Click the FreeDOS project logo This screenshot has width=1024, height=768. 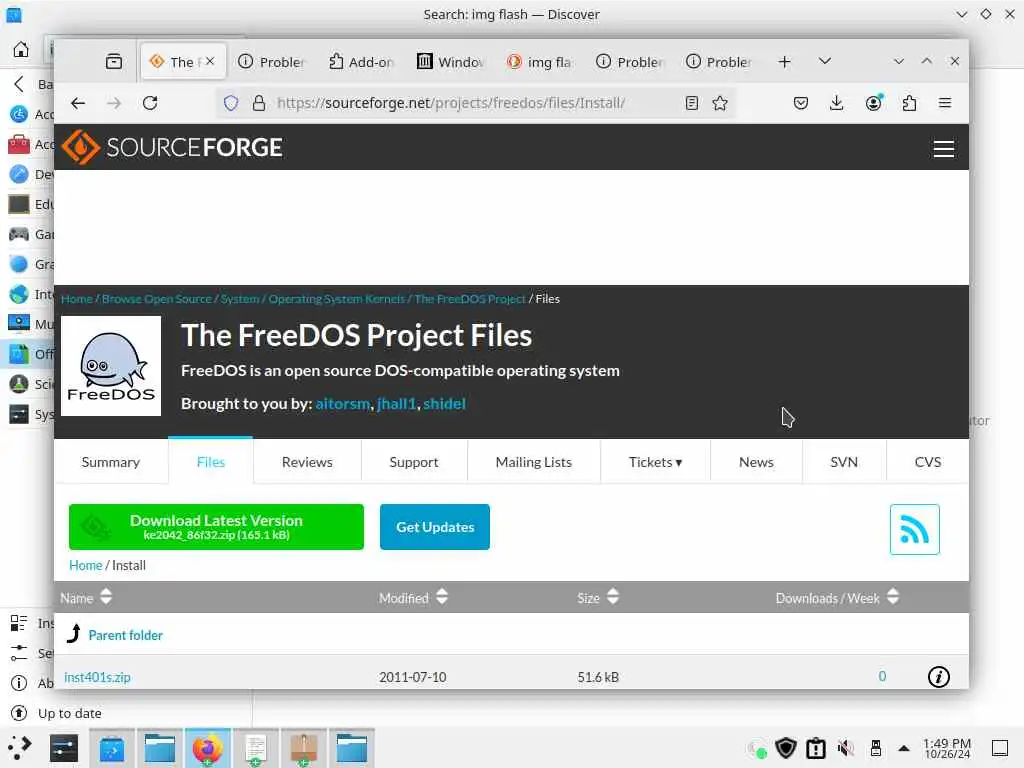pyautogui.click(x=111, y=366)
